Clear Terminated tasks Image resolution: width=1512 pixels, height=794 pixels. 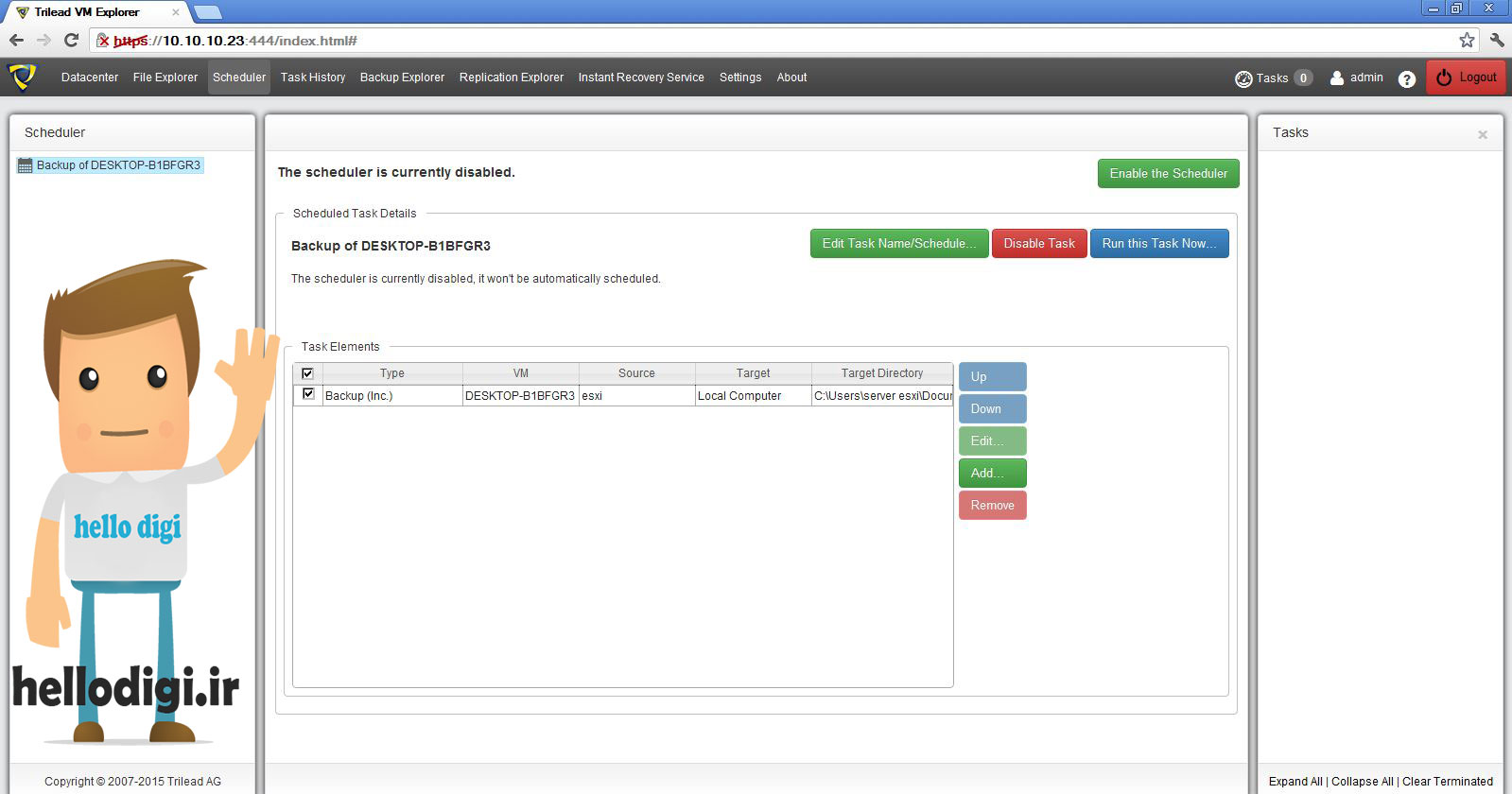(x=1448, y=782)
